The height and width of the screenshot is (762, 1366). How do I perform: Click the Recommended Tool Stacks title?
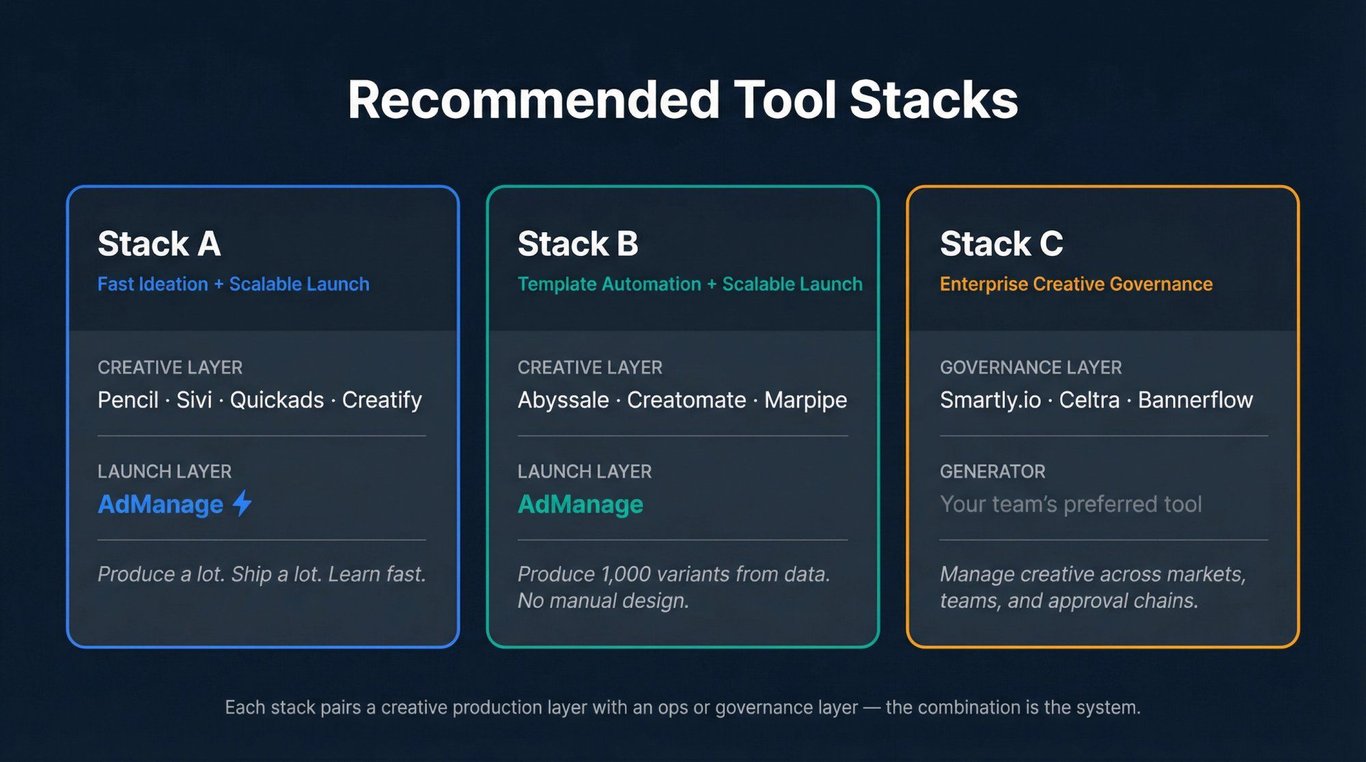(x=683, y=100)
